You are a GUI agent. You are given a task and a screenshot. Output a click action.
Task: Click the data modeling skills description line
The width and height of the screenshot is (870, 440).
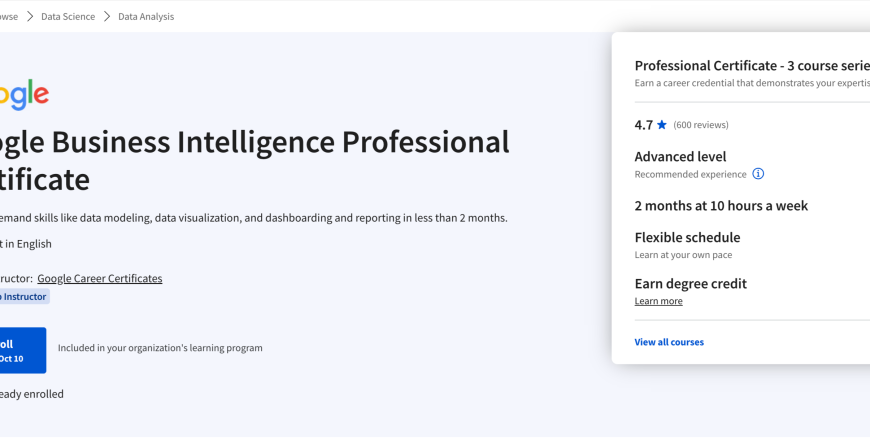254,218
